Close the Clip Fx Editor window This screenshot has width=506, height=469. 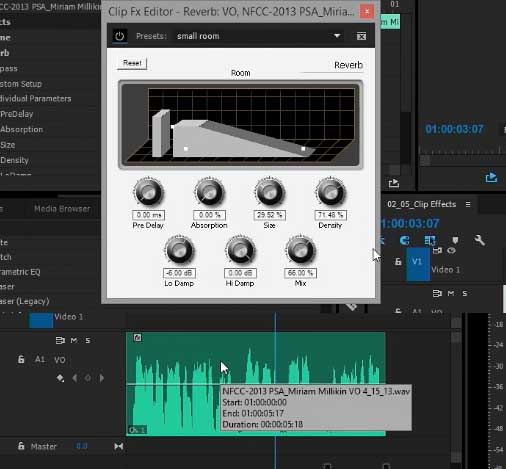point(367,12)
